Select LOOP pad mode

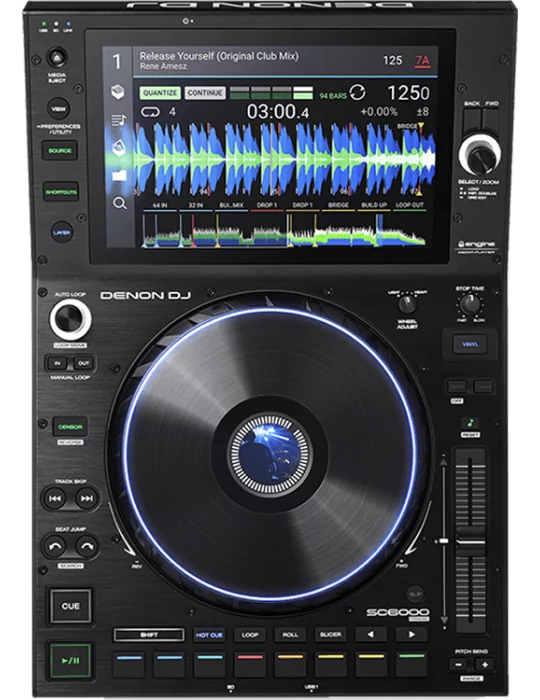point(249,634)
